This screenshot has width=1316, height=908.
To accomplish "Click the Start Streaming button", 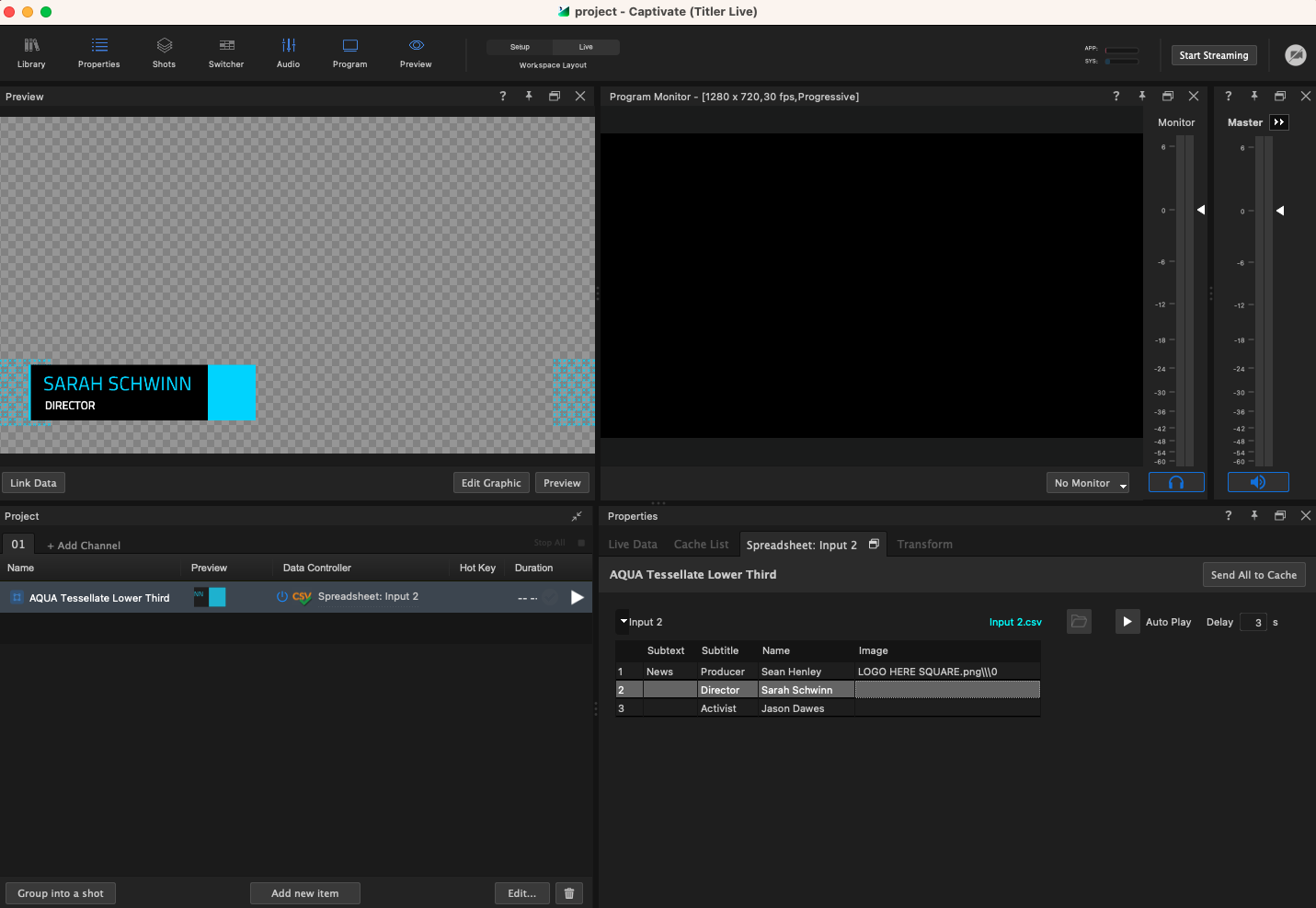I will [1213, 55].
